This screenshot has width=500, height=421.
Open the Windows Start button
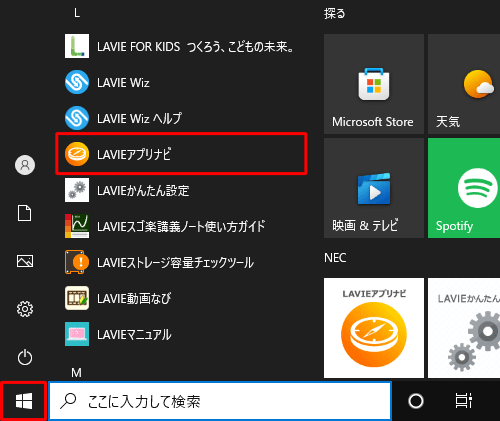(24, 401)
